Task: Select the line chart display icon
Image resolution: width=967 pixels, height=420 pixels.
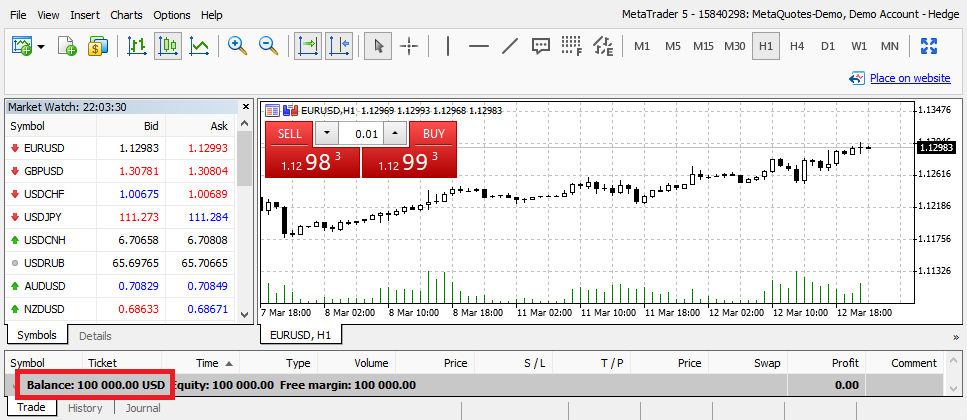Action: click(x=199, y=45)
